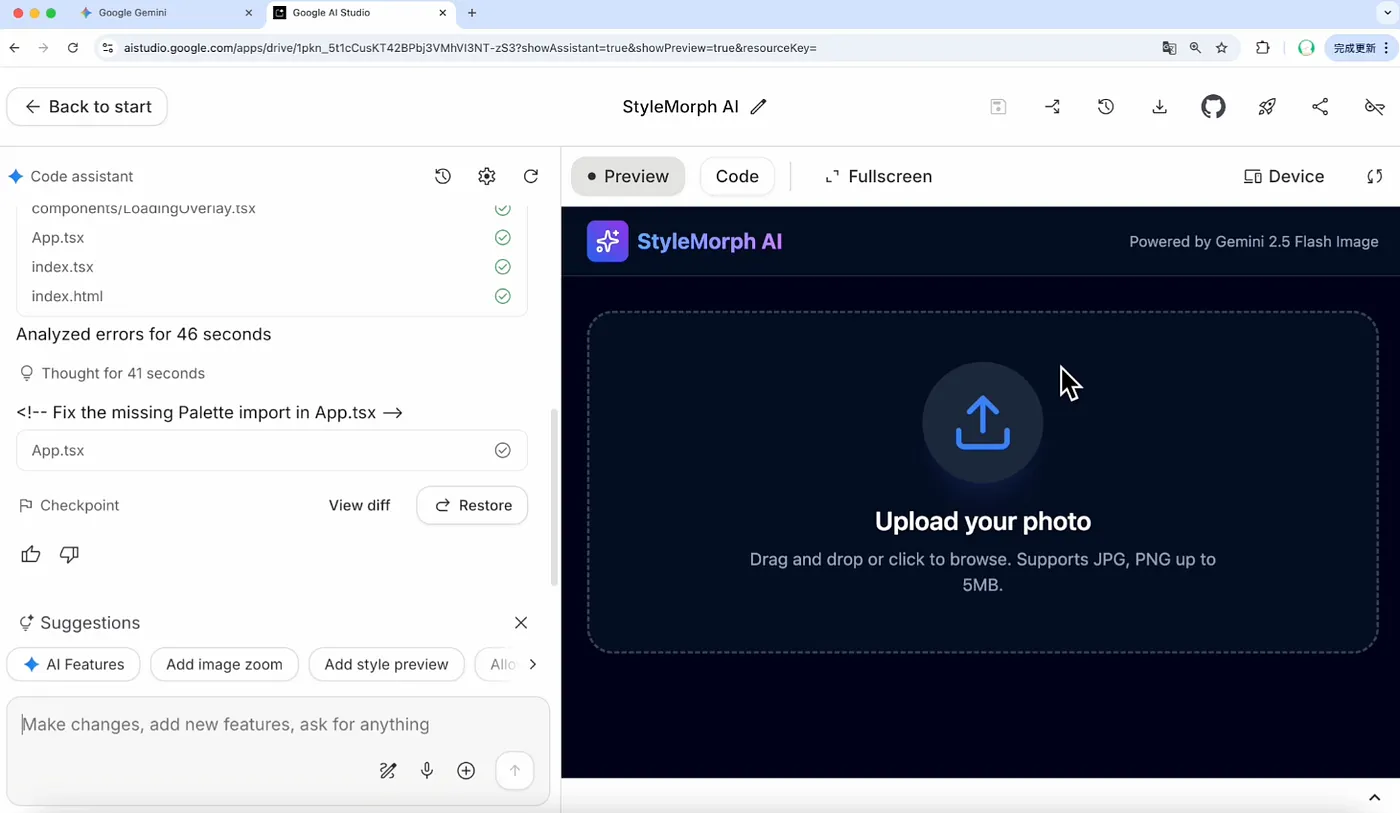
Task: Click the thumbs down feedback icon
Action: 69,554
